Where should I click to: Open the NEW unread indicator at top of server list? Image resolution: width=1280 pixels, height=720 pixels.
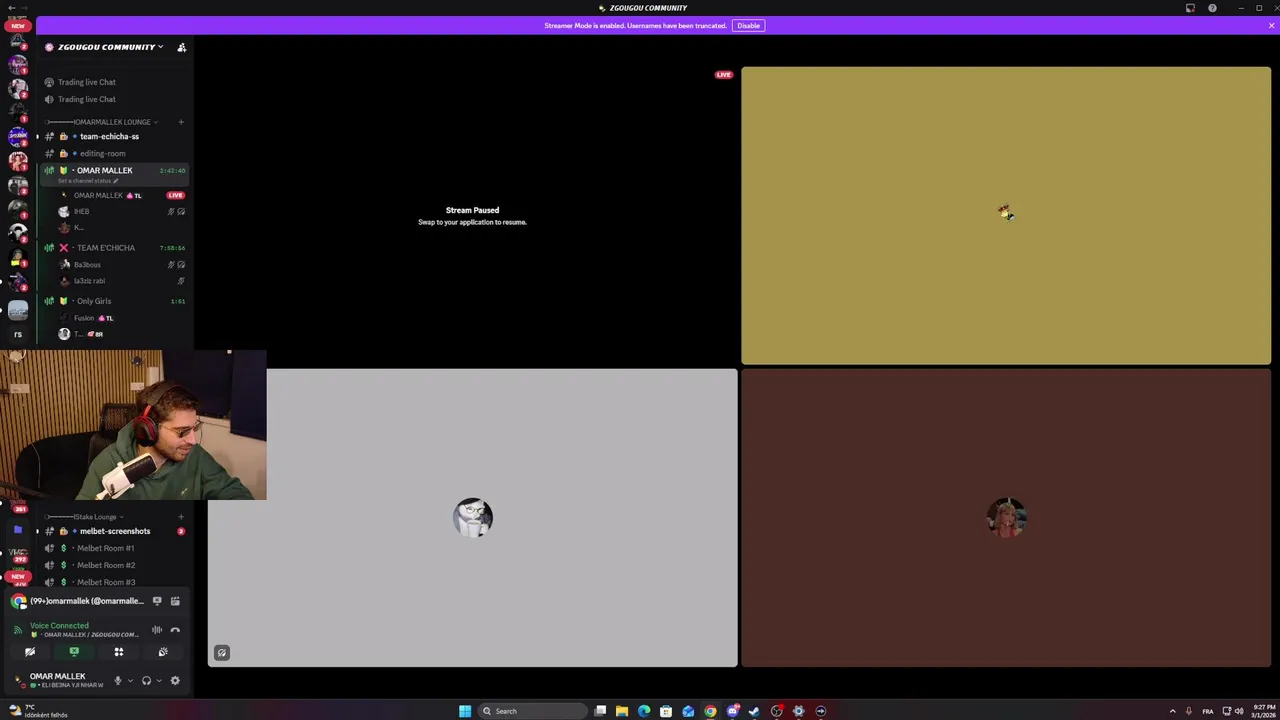[17, 25]
